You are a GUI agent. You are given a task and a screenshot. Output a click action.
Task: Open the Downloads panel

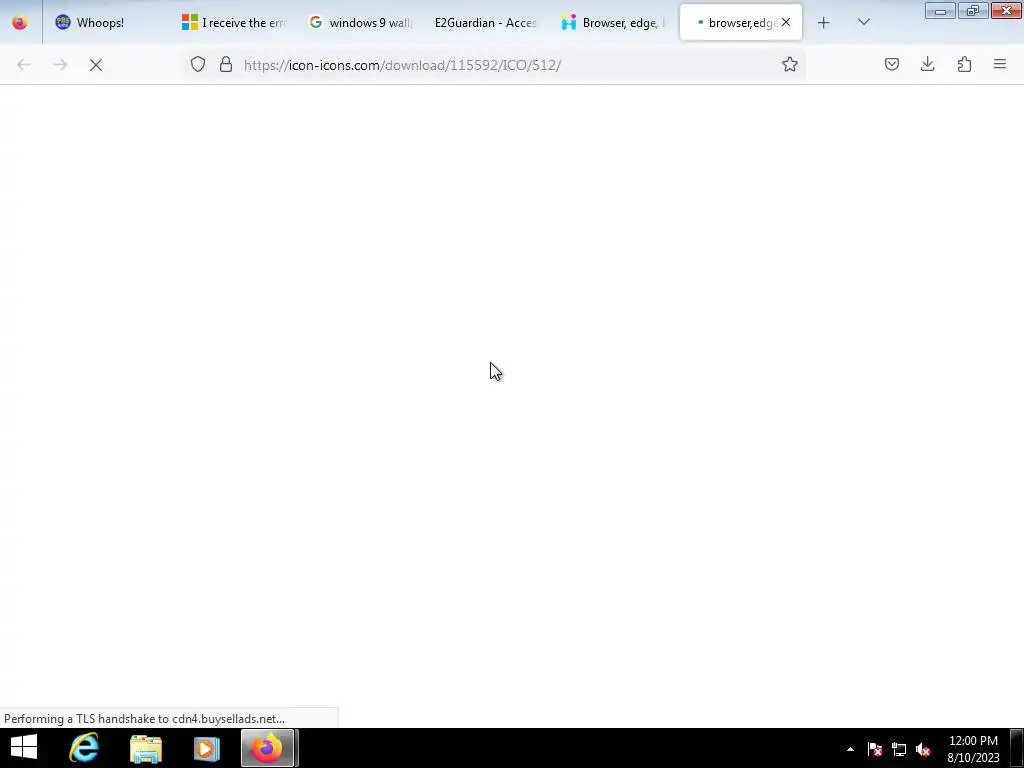point(927,65)
